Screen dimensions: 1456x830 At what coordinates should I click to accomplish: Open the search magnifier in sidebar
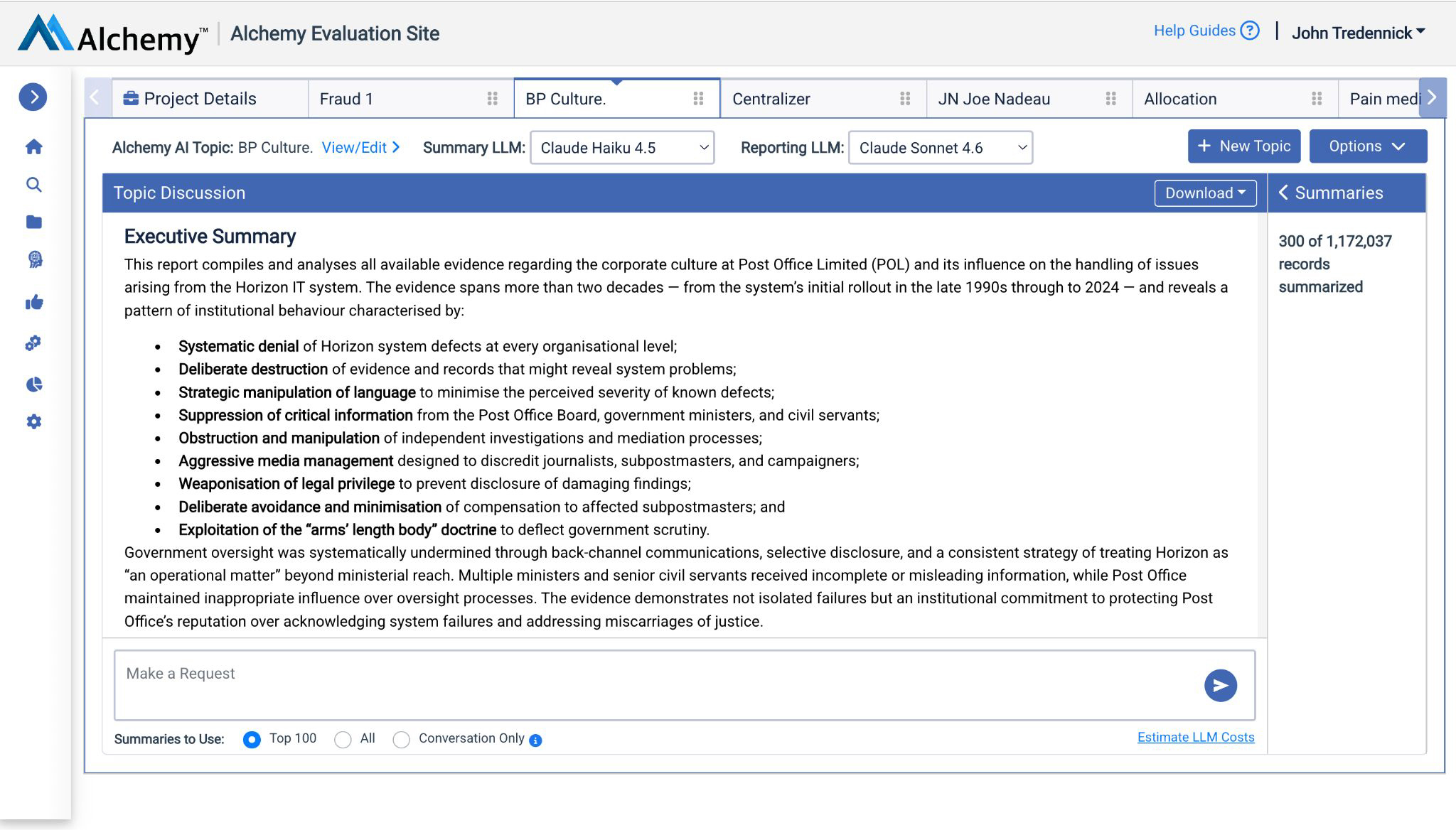(x=33, y=185)
